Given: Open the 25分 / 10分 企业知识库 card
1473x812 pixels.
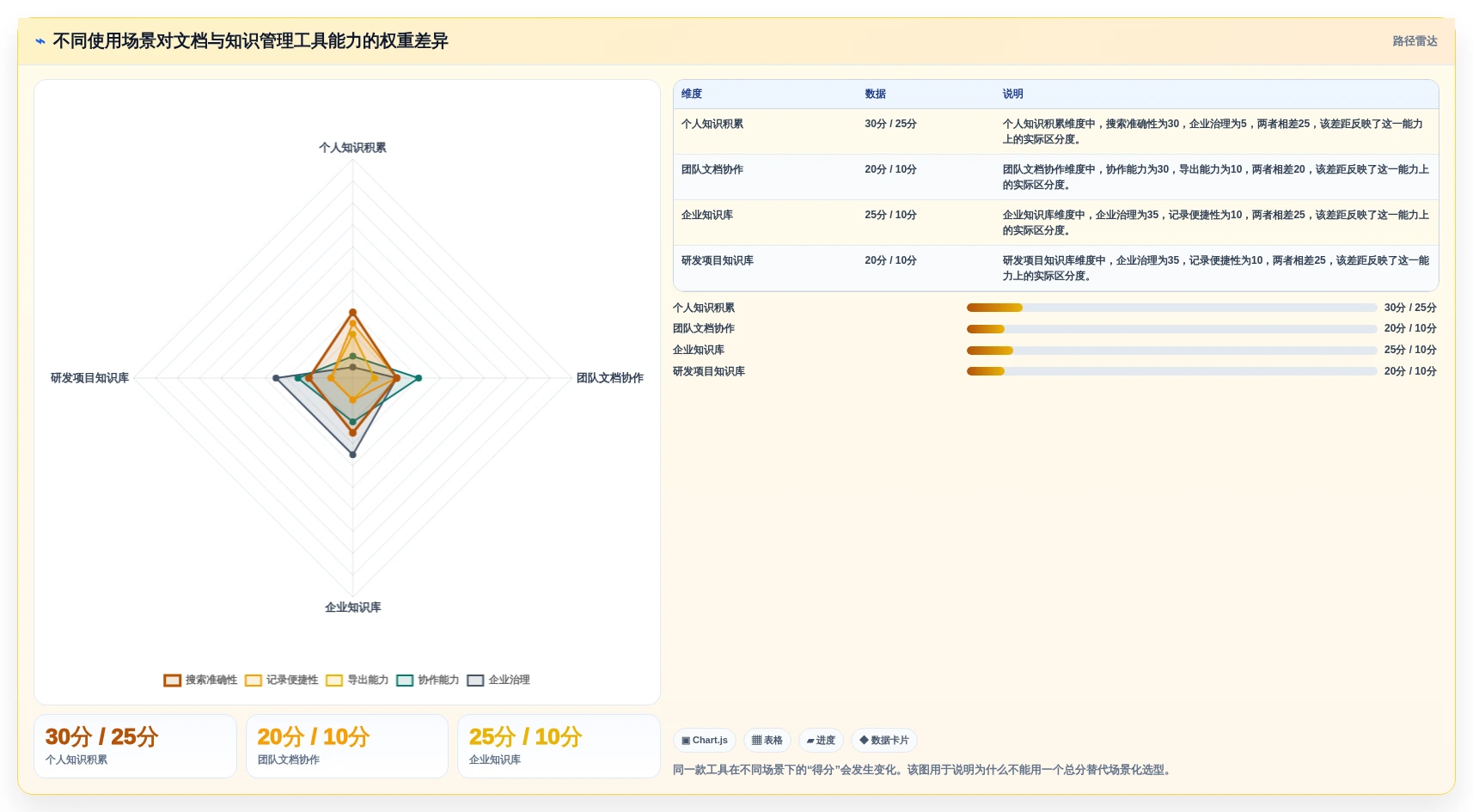Looking at the screenshot, I should click(559, 746).
